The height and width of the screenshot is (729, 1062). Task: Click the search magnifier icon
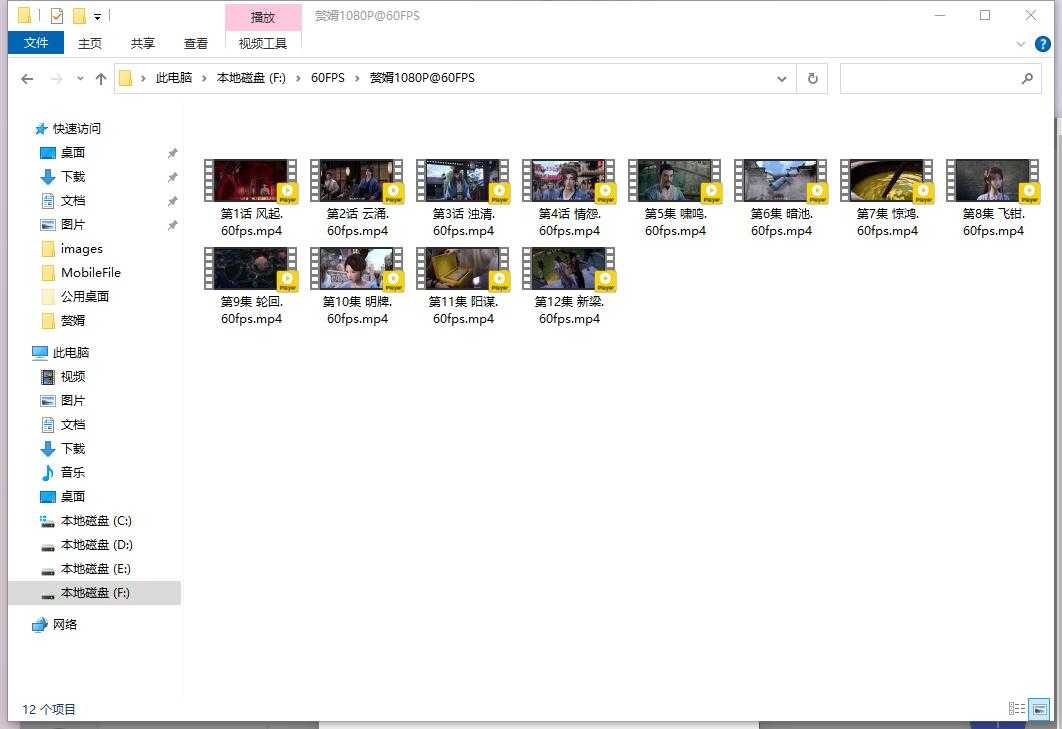[1027, 79]
